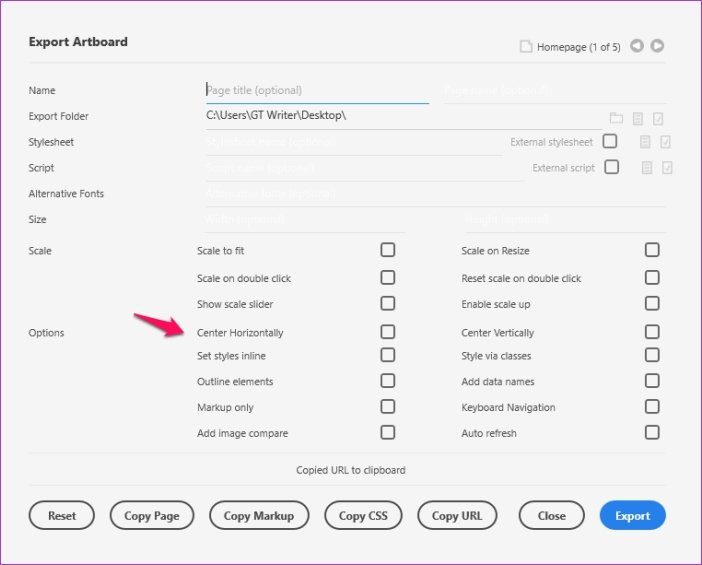Screen dimensions: 702x565
Task: Click the list icon in Stylesheet row
Action: point(645,142)
